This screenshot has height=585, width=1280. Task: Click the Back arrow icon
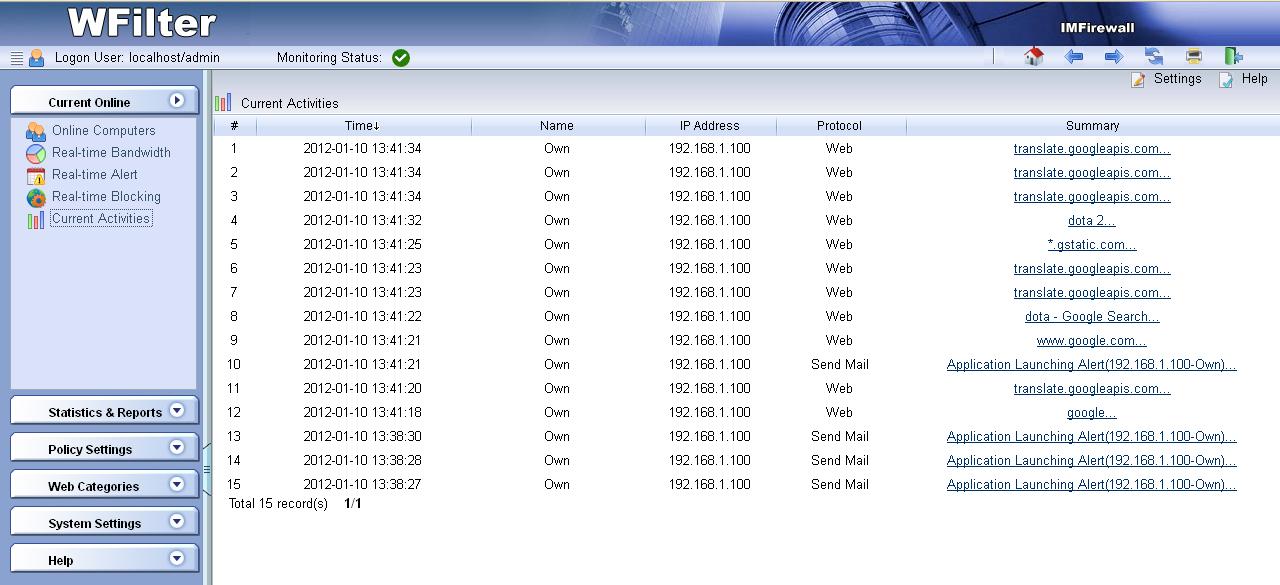[1074, 57]
